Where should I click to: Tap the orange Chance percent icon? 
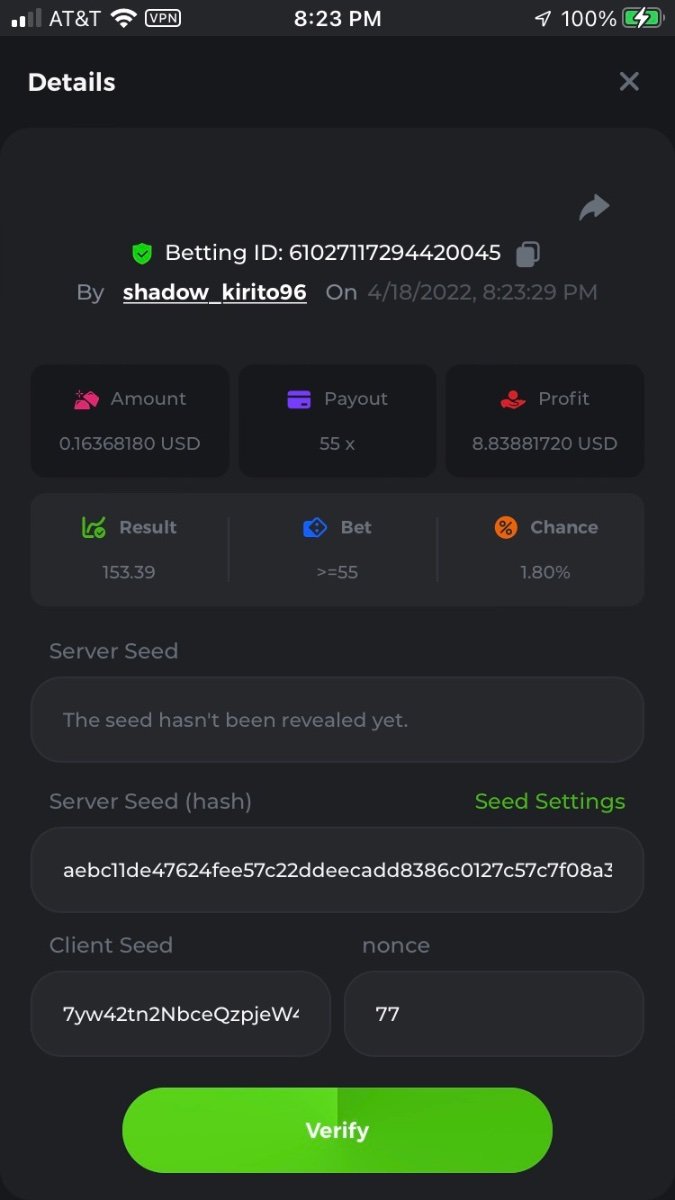point(506,527)
